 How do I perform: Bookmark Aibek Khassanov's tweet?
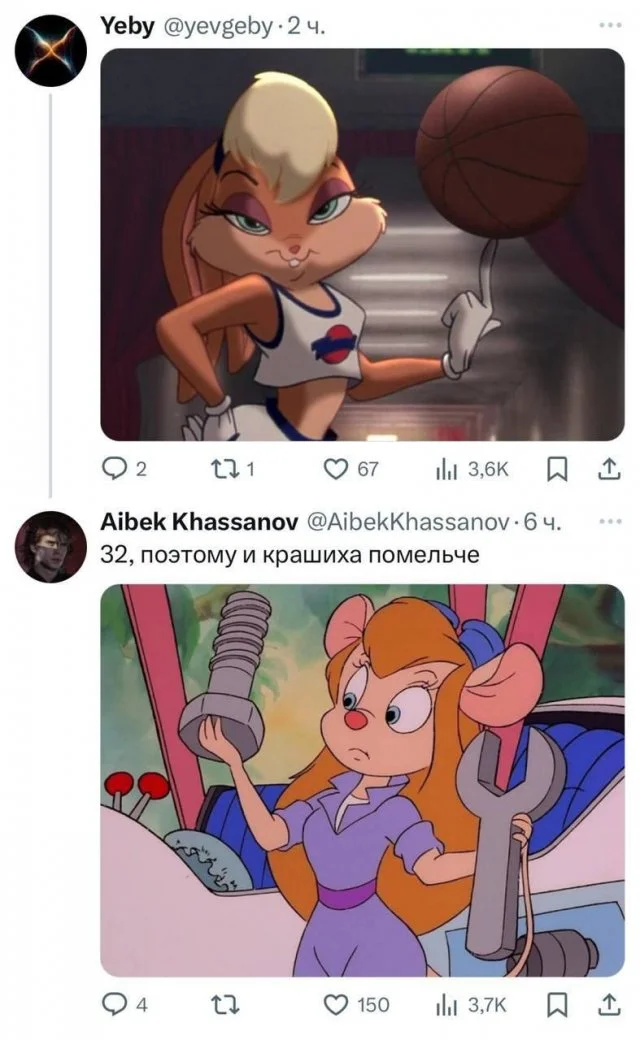561,1005
